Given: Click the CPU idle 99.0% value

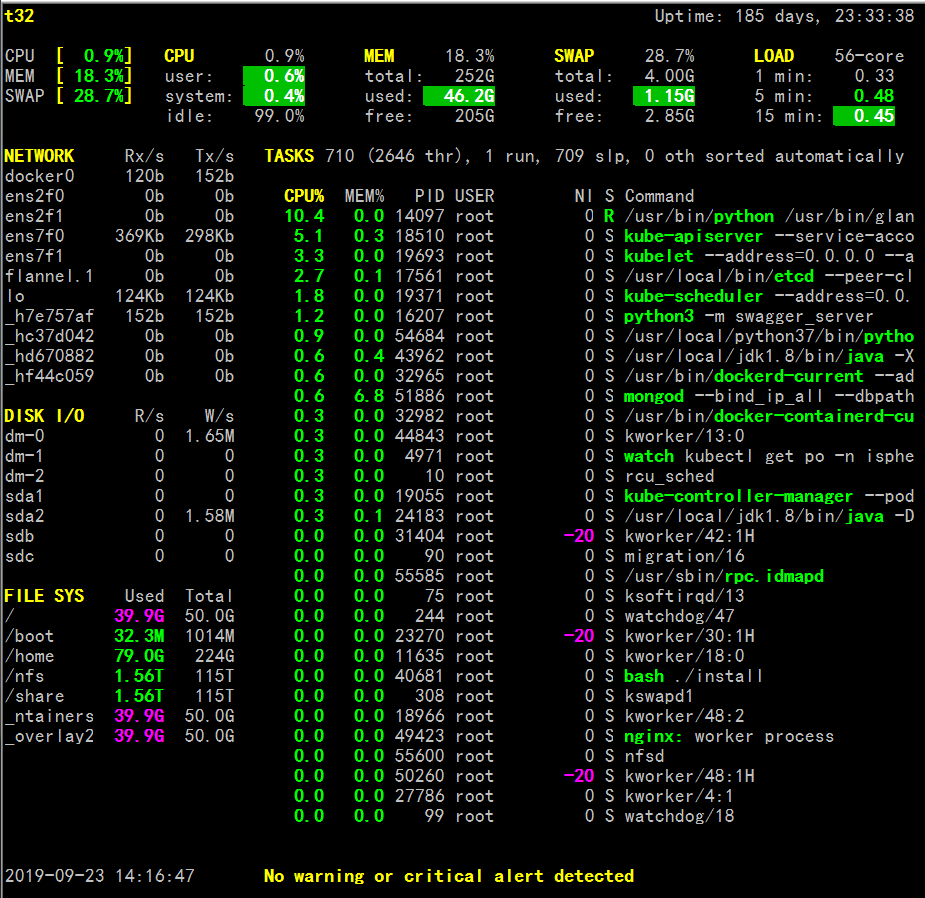Looking at the screenshot, I should tap(279, 116).
